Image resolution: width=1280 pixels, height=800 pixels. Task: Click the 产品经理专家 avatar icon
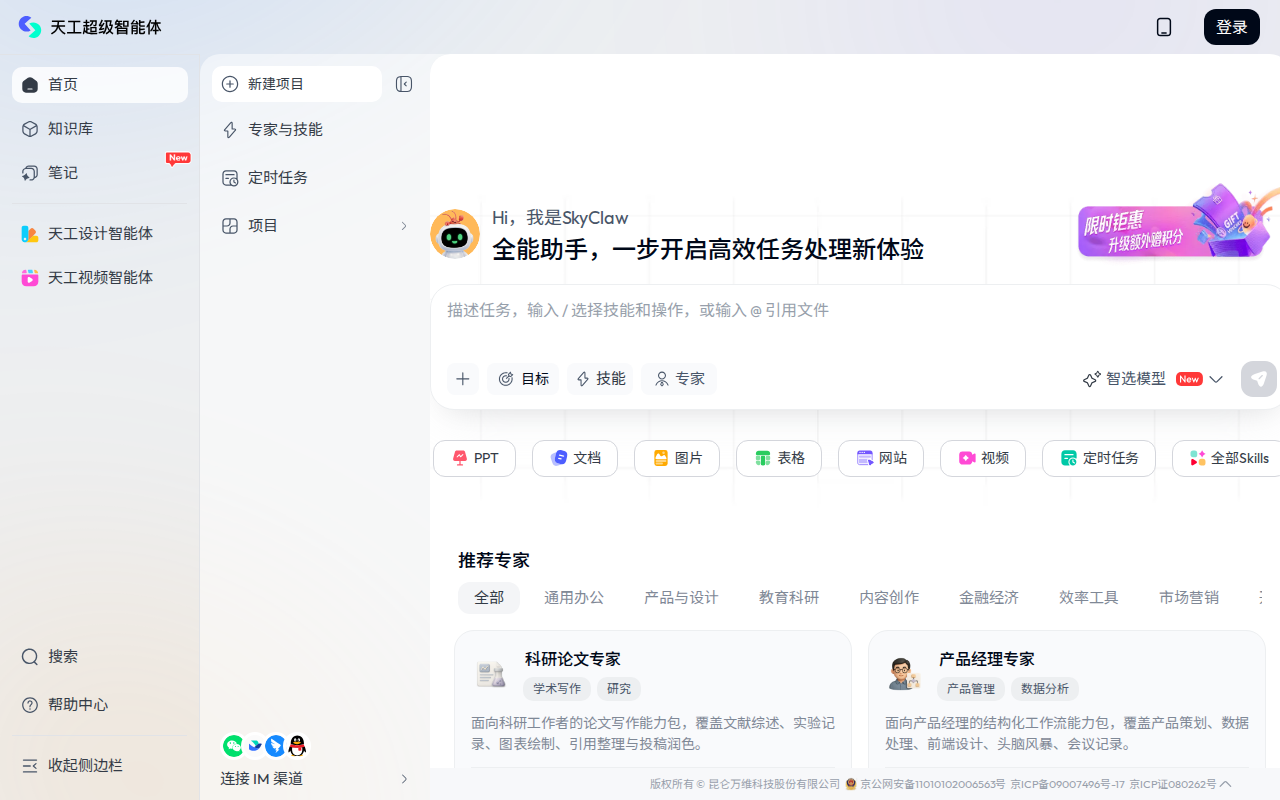[x=904, y=674]
